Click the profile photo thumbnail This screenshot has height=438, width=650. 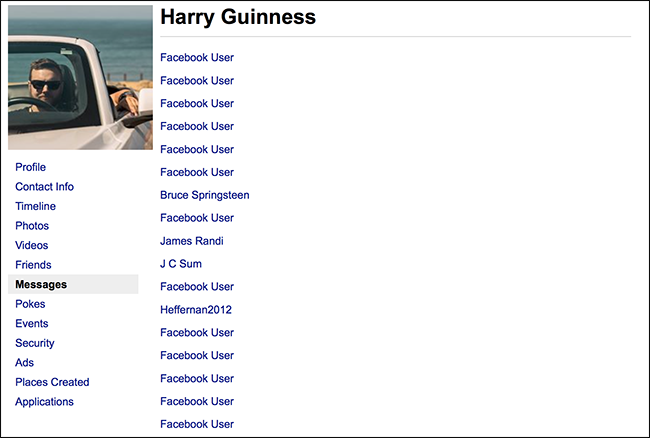[x=80, y=77]
